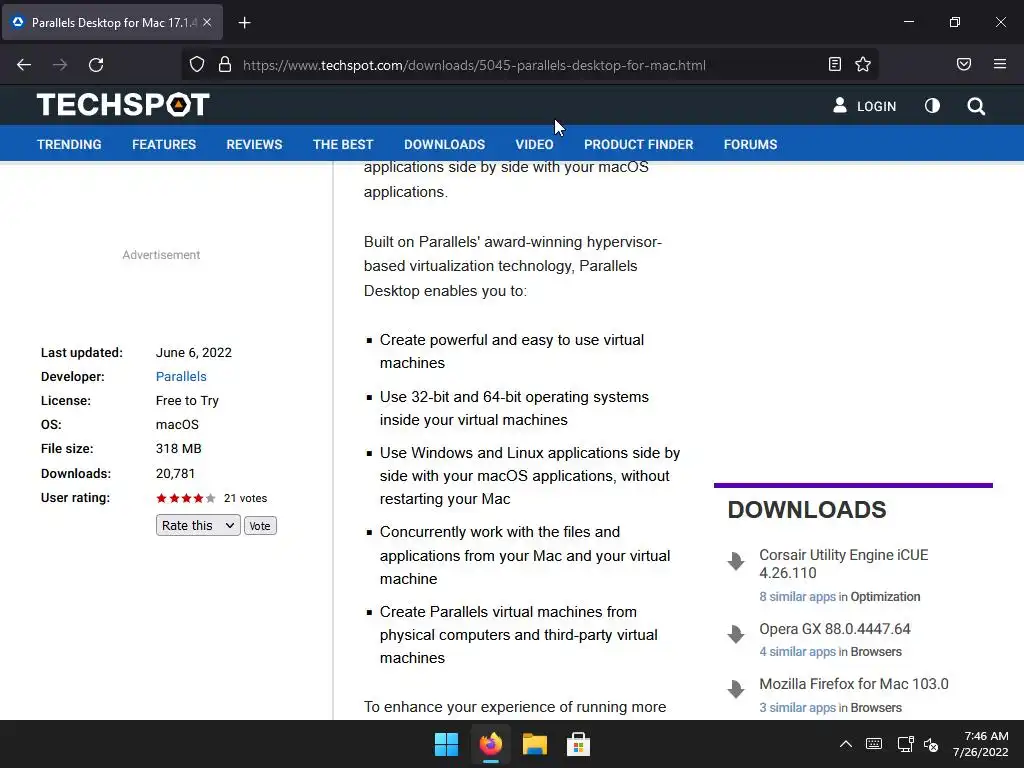The width and height of the screenshot is (1024, 768).
Task: Open the Firefox hamburger menu
Action: [1000, 64]
